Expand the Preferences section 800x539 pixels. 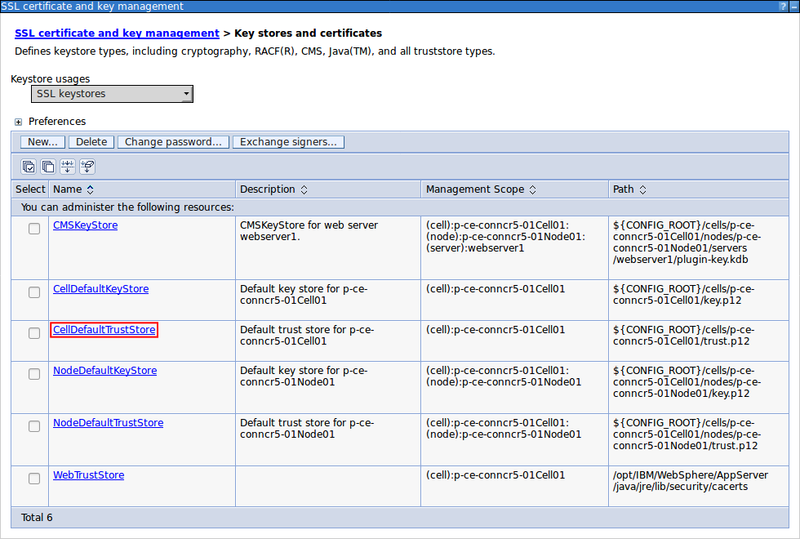tap(19, 122)
